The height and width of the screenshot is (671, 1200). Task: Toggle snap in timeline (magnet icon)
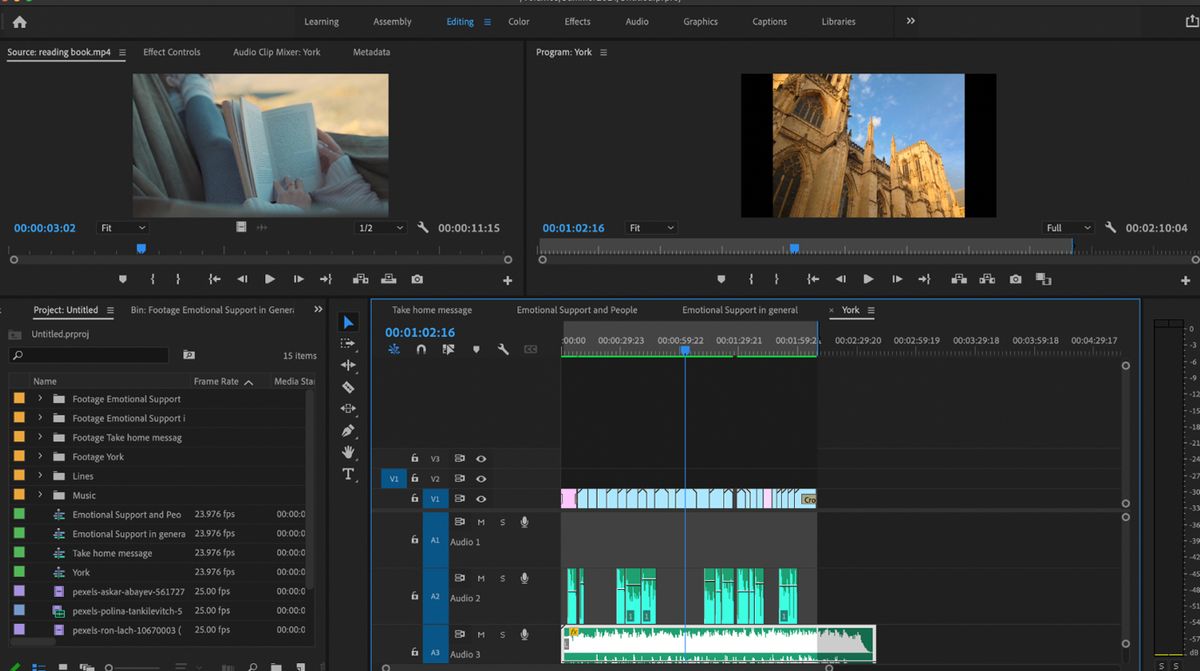point(421,349)
